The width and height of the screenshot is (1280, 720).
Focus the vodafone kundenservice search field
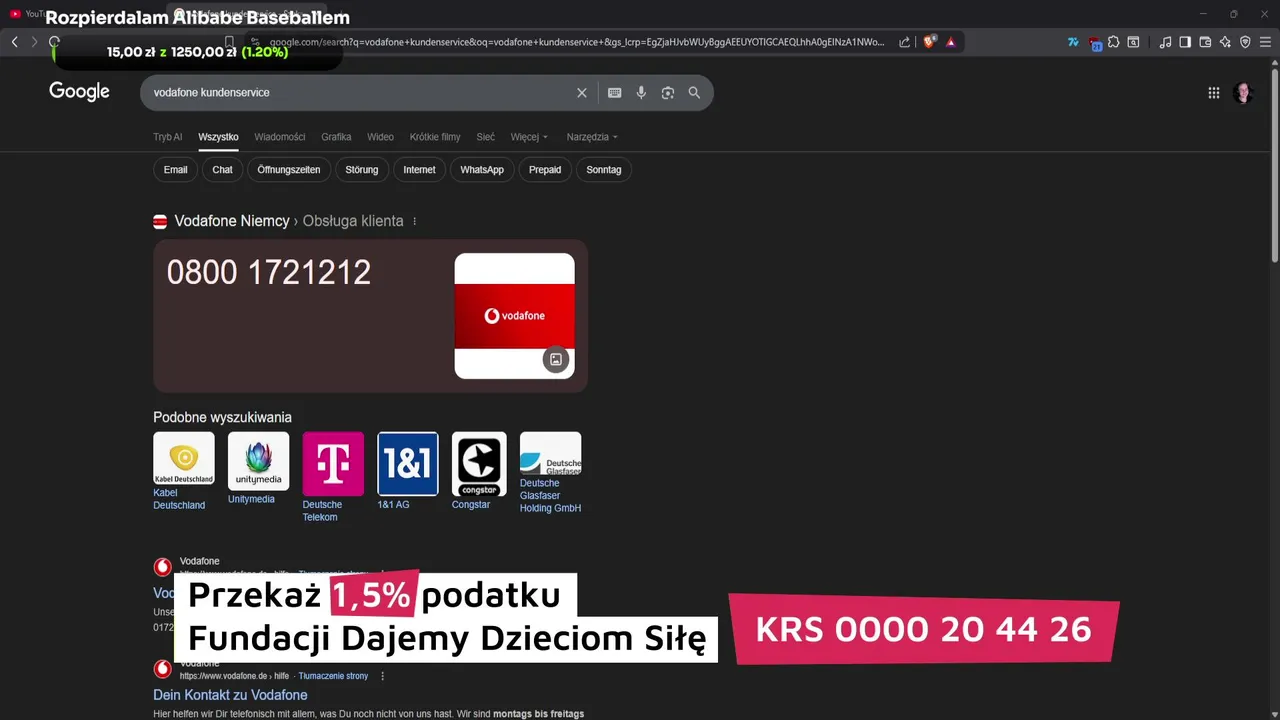(x=360, y=92)
